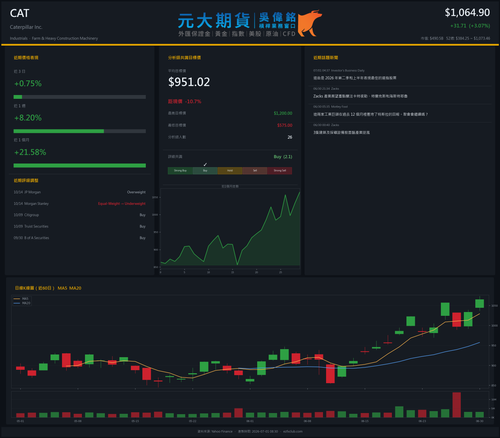Open the news headline beginning with 3
This screenshot has width=500, height=438.
click(x=341, y=132)
